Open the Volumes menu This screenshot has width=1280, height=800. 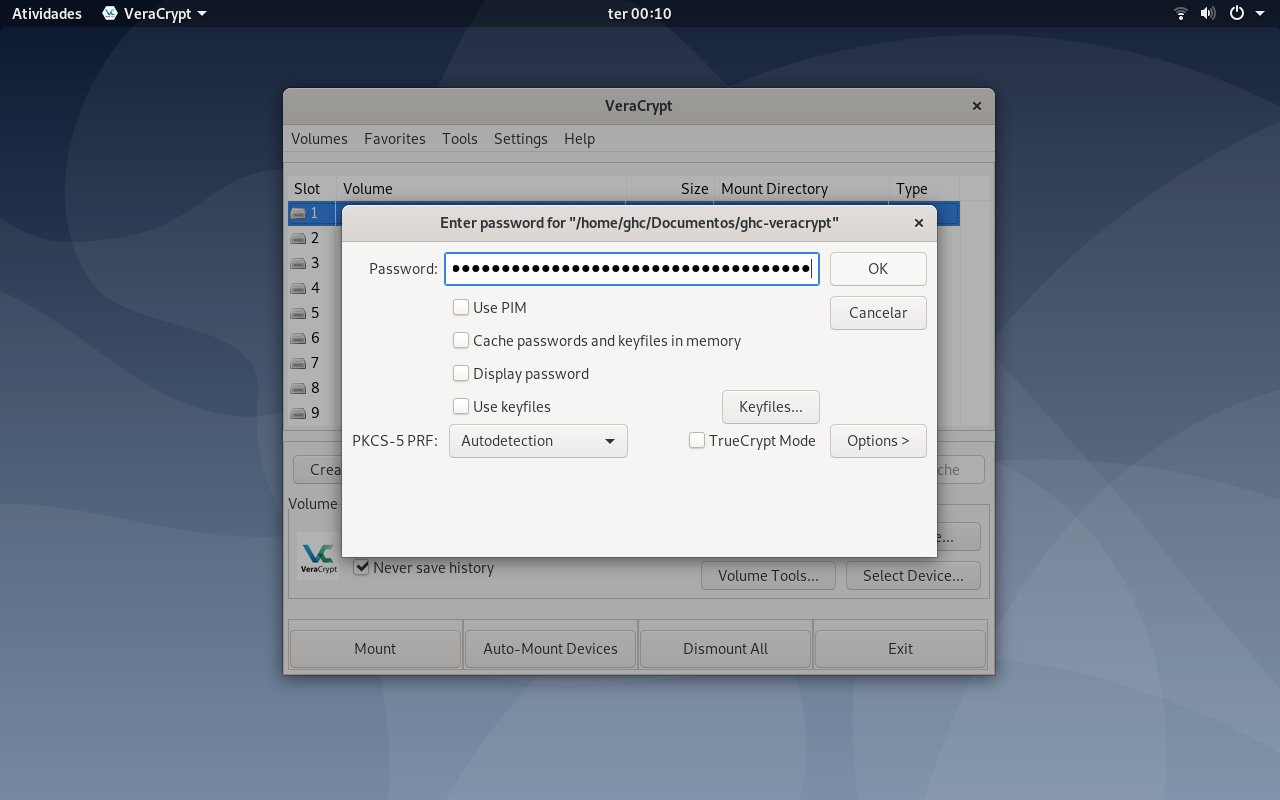click(319, 139)
